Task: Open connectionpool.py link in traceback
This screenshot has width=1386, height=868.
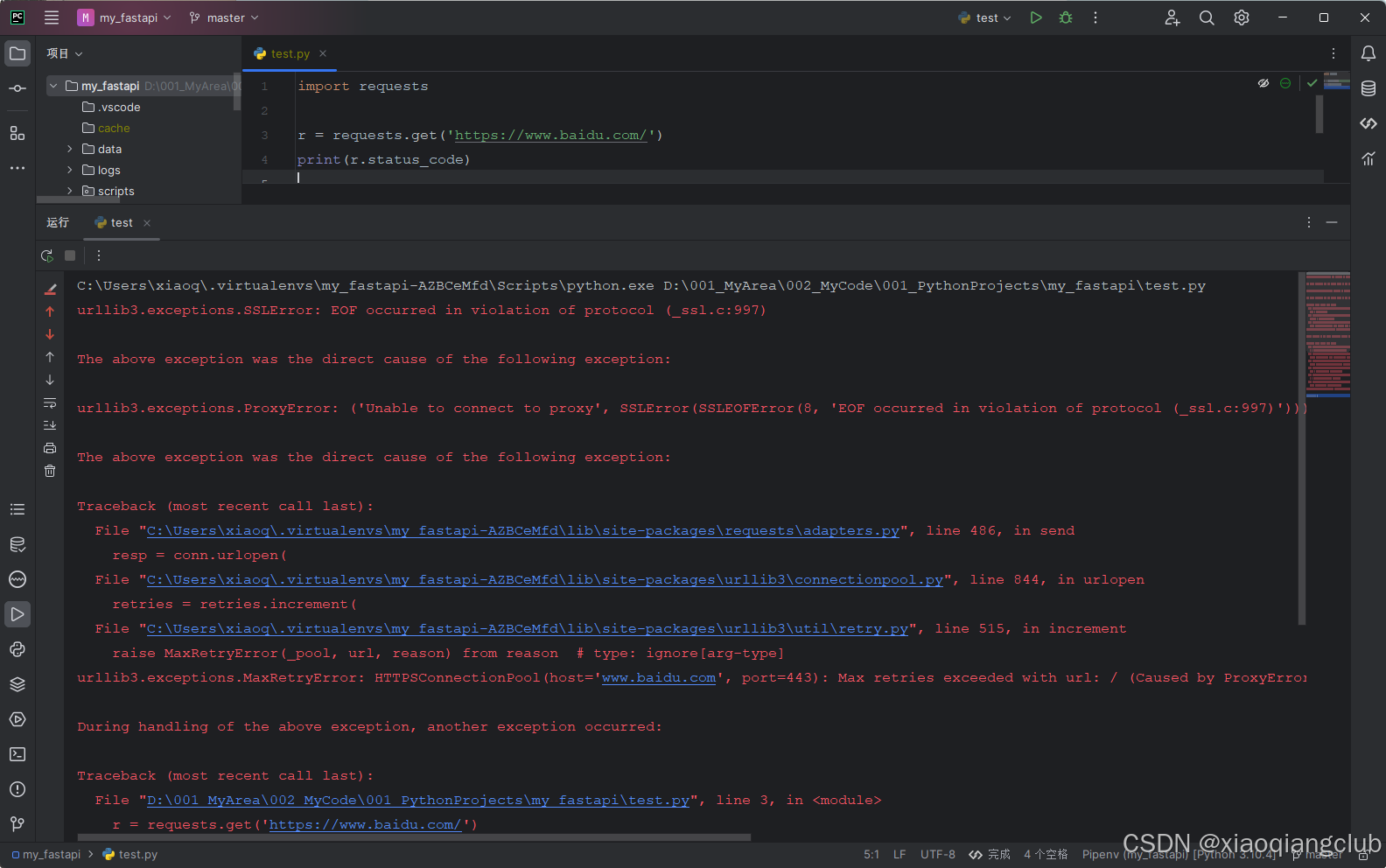Action: 545,580
